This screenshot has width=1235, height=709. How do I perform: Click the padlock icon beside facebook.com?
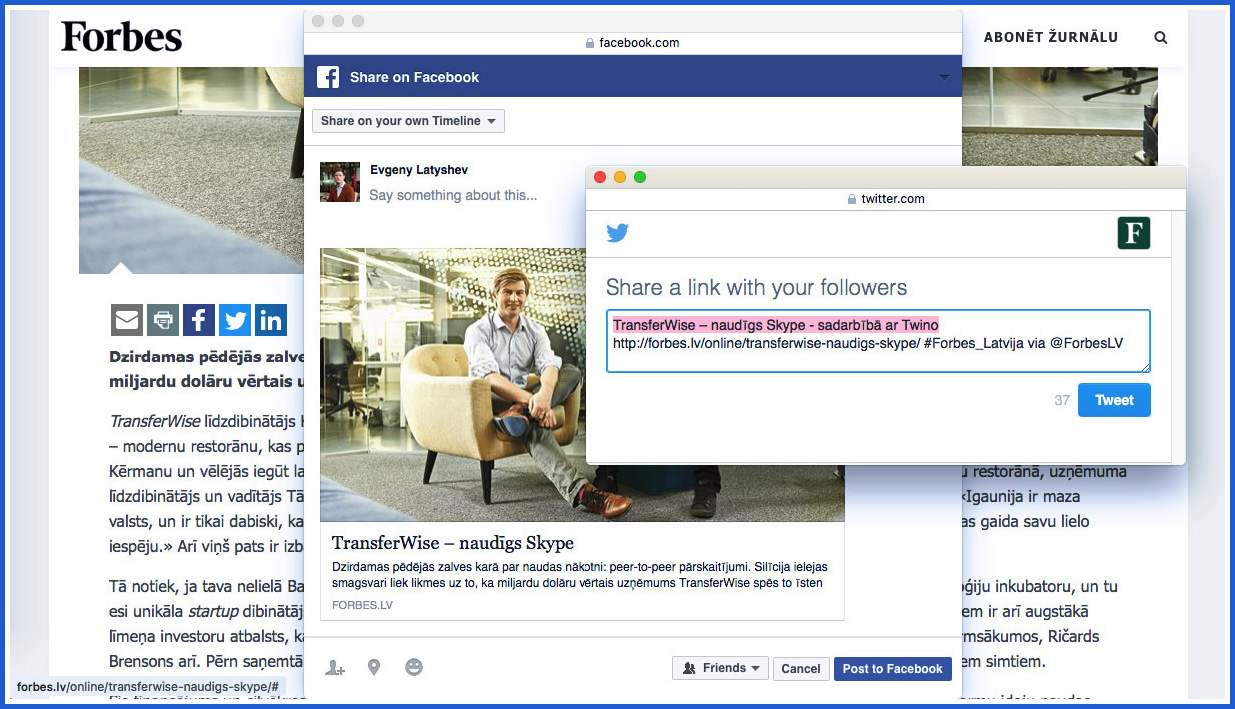pyautogui.click(x=590, y=43)
